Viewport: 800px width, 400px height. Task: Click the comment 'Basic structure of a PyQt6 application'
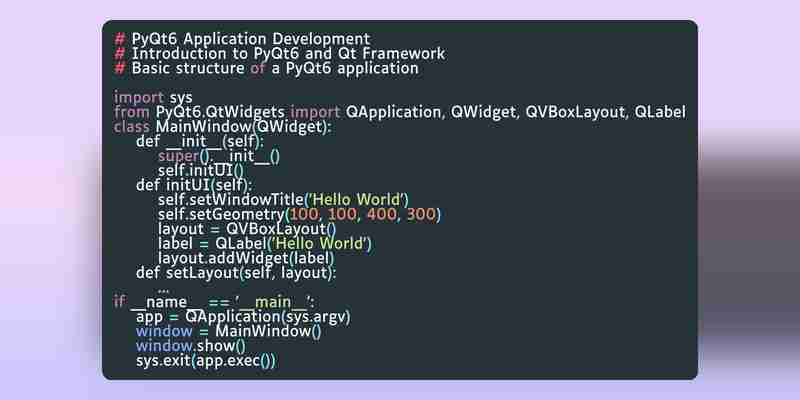[266, 68]
